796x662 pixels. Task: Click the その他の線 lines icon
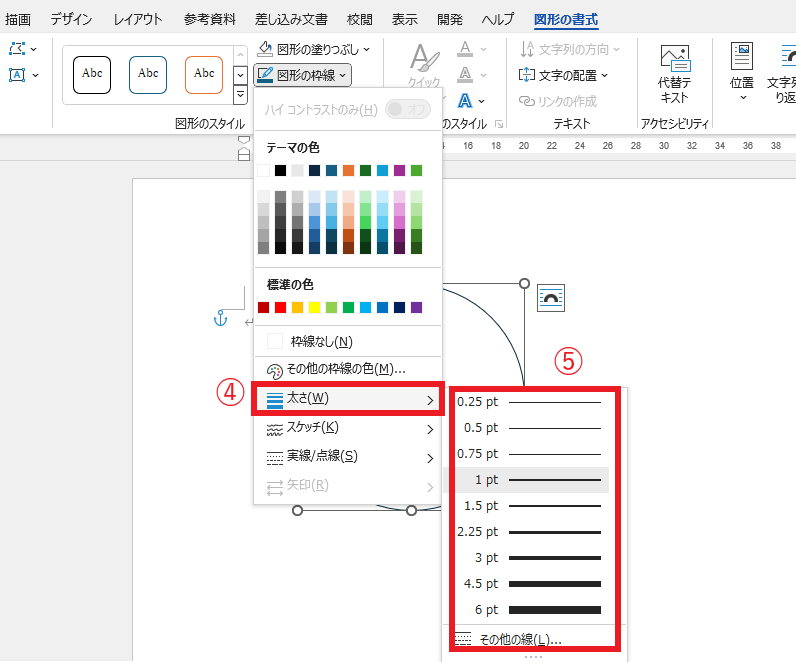[x=463, y=639]
